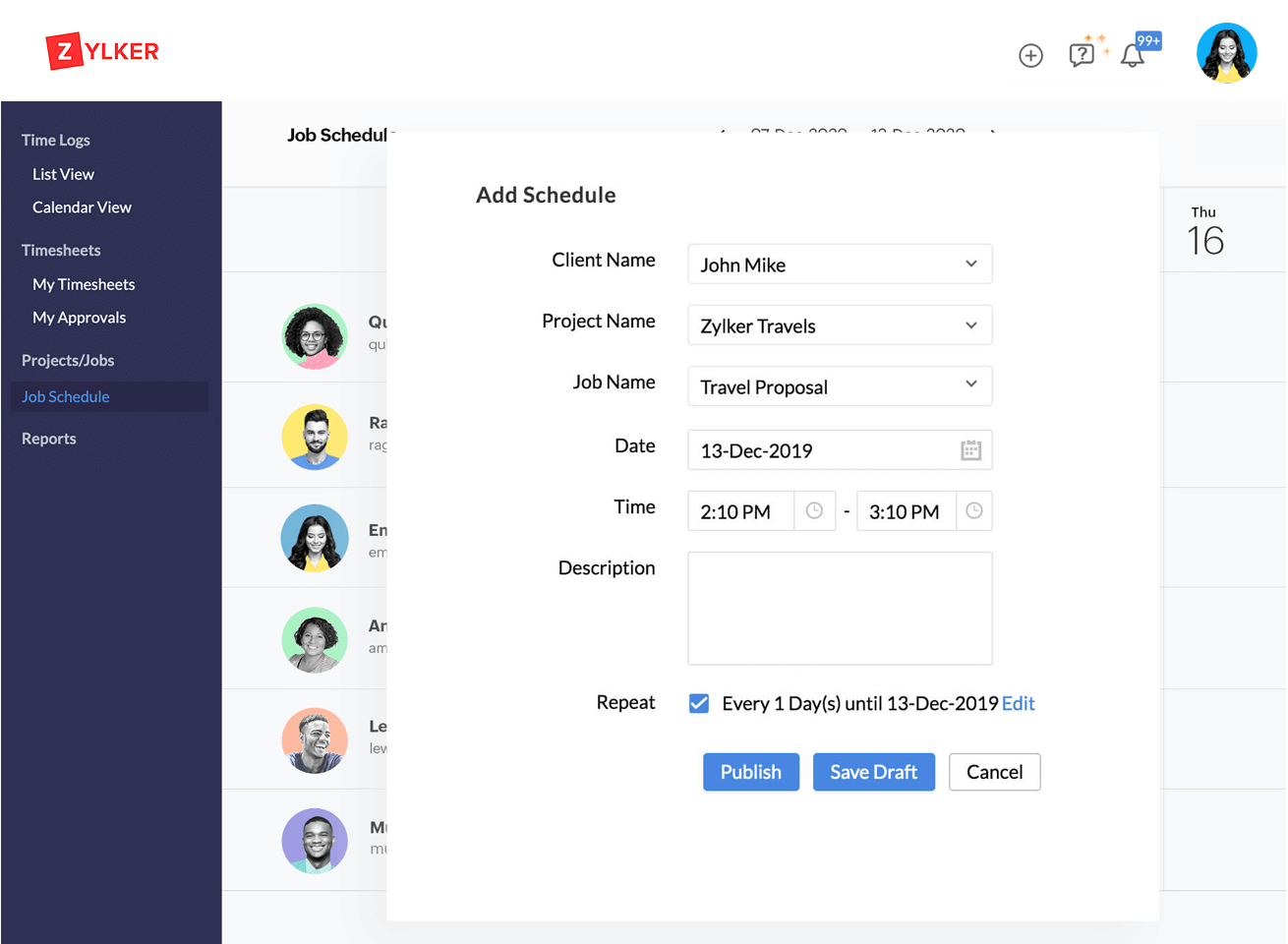The height and width of the screenshot is (944, 1288).
Task: Select Job Schedule in sidebar
Action: (109, 396)
